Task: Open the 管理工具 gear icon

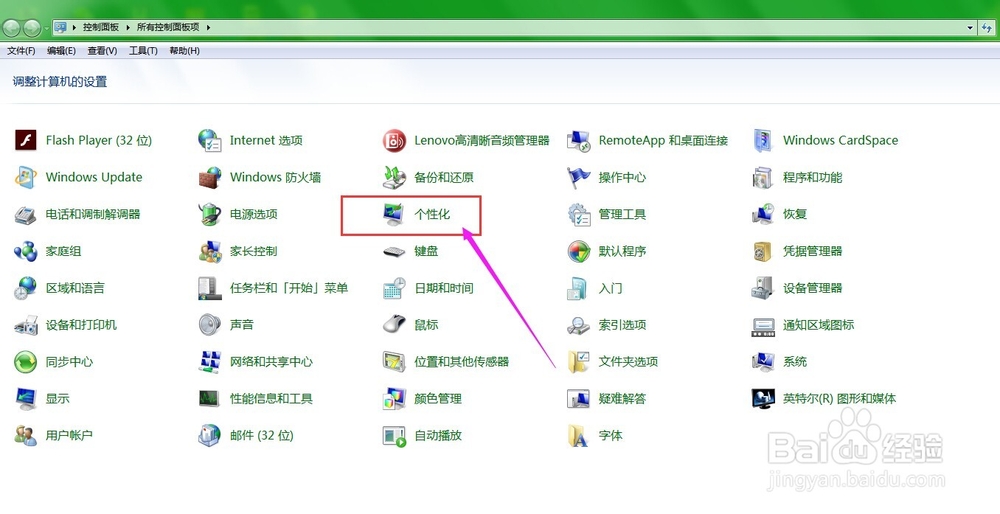Action: 578,214
